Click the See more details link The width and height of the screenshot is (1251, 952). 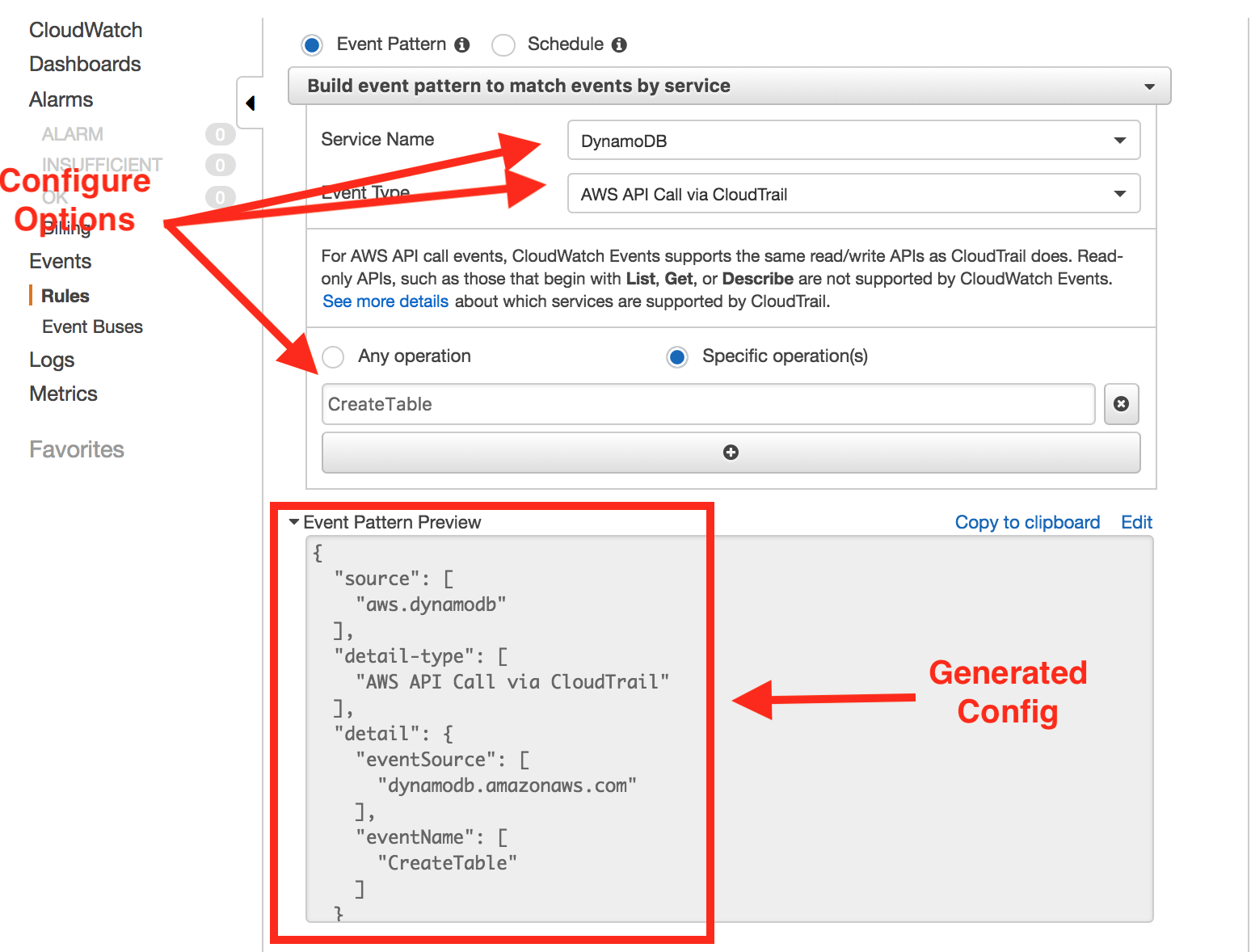pyautogui.click(x=385, y=301)
